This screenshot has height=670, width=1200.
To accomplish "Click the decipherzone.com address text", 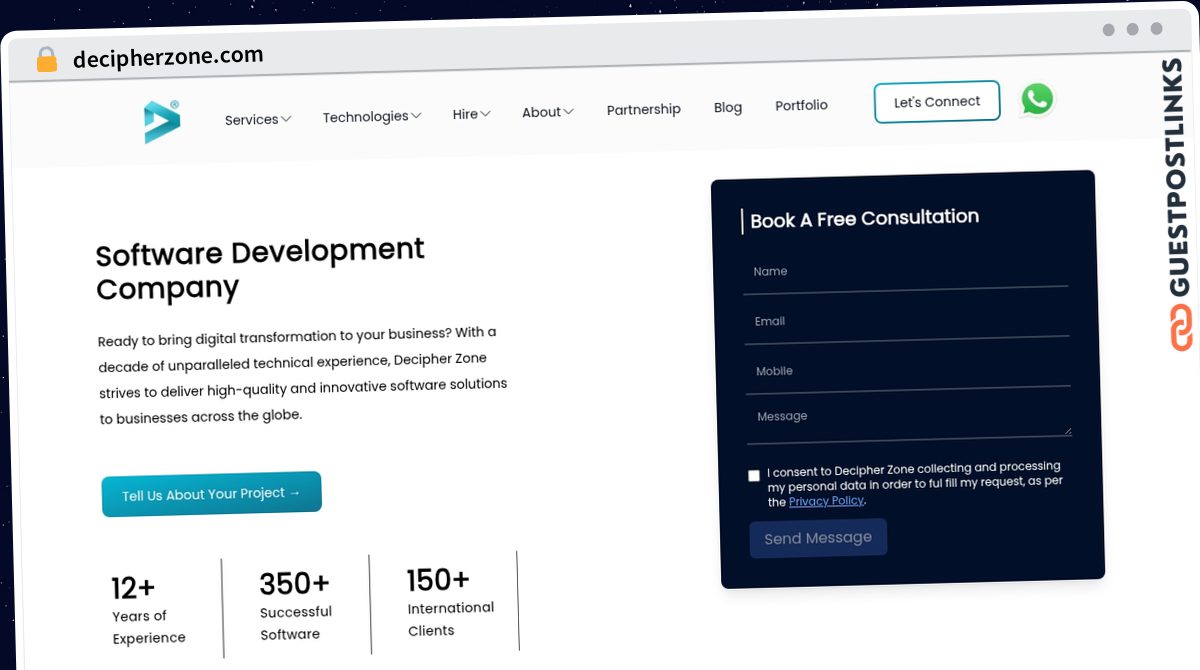I will pos(168,57).
